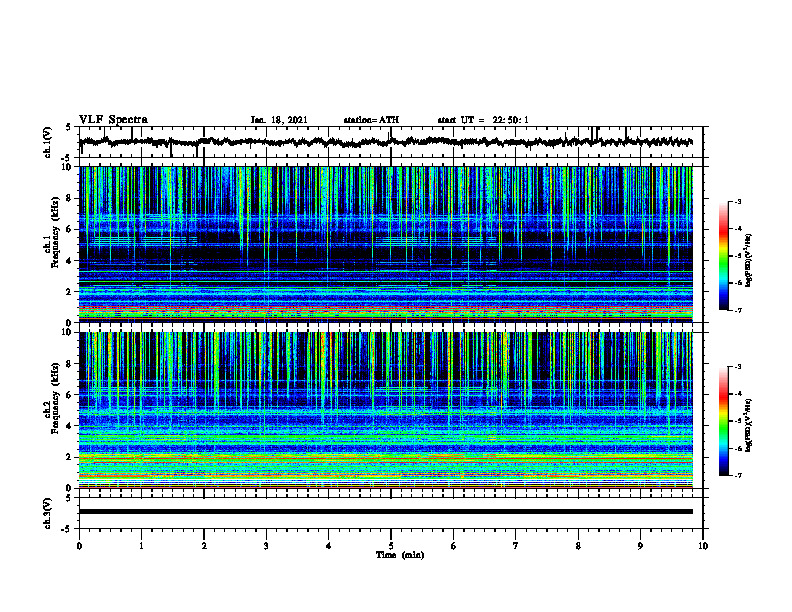Image resolution: width=792 pixels, height=612 pixels.
Task: Click the ch.1 spectrogram image
Action: (386, 244)
